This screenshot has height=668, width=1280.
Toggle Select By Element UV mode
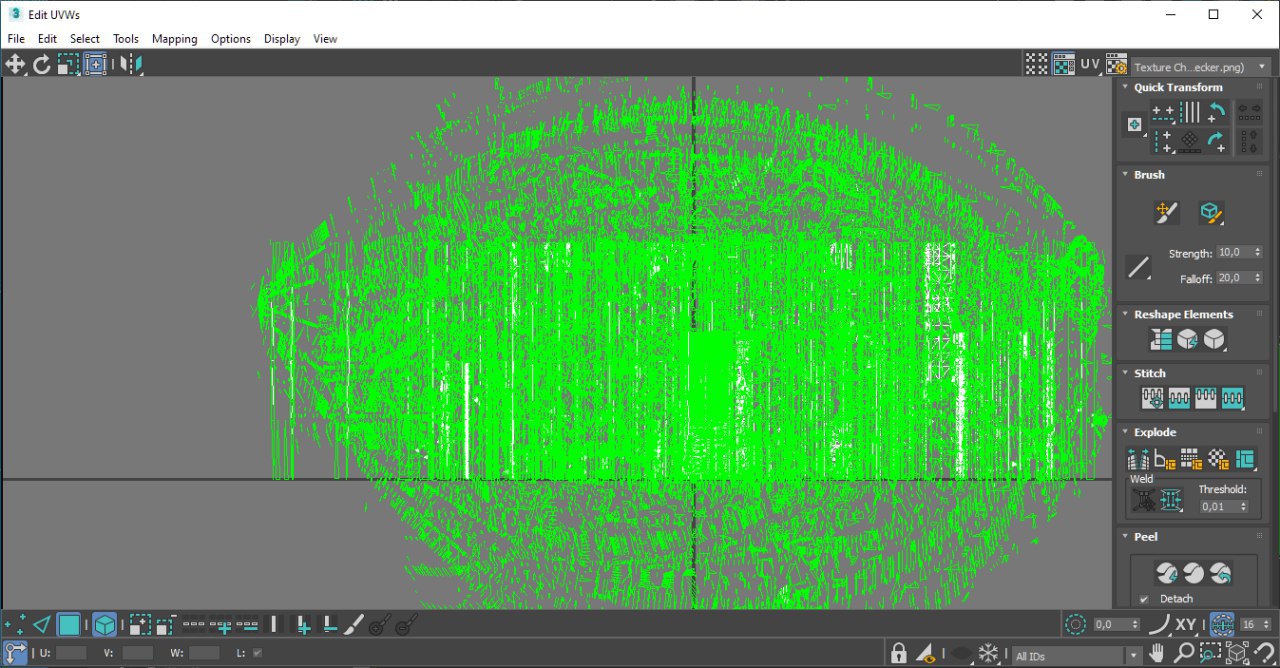[x=105, y=626]
